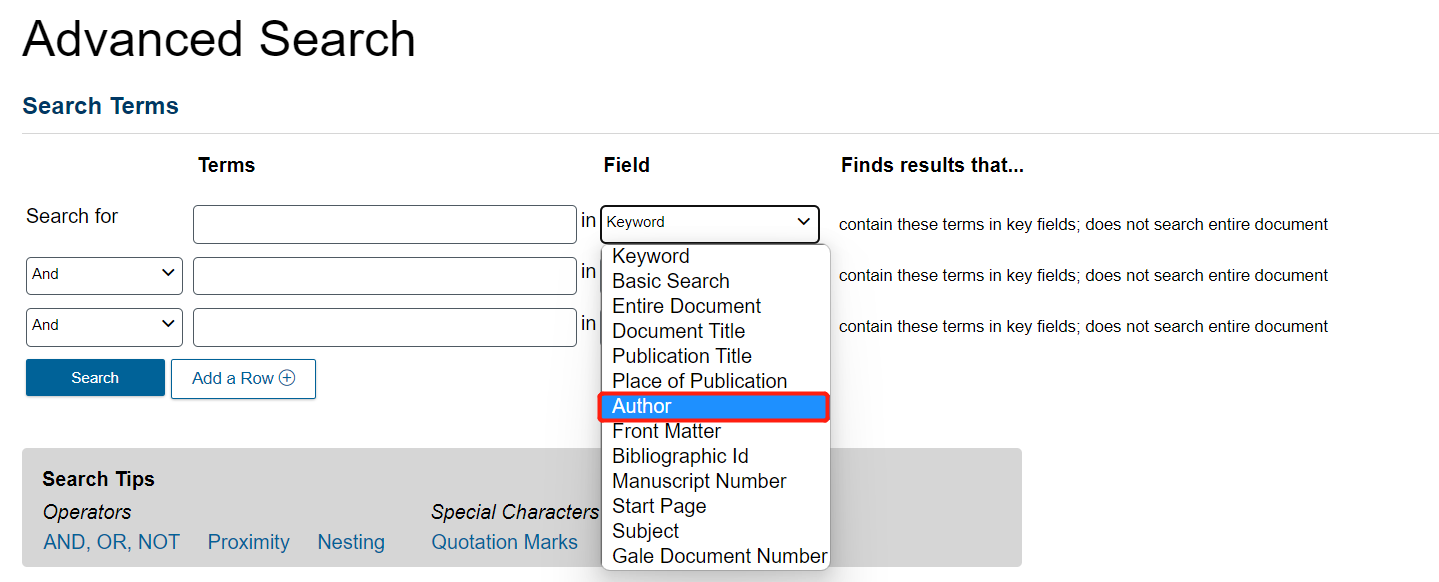
Task: Click the Add a Row button
Action: 243,379
